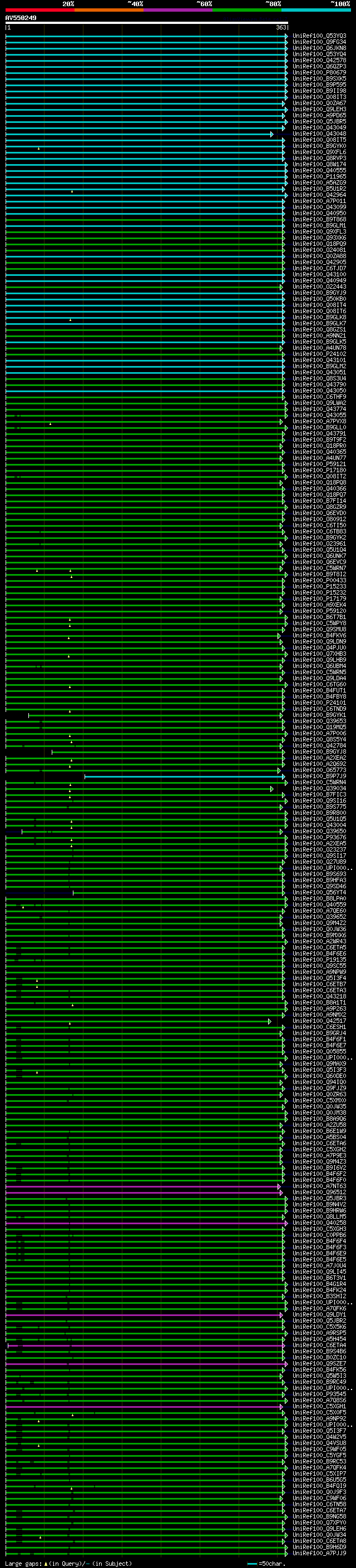Select UniRef100_B9SXK5 label
Image resolution: width=356 pixels, height=1568 pixels.
[319, 78]
